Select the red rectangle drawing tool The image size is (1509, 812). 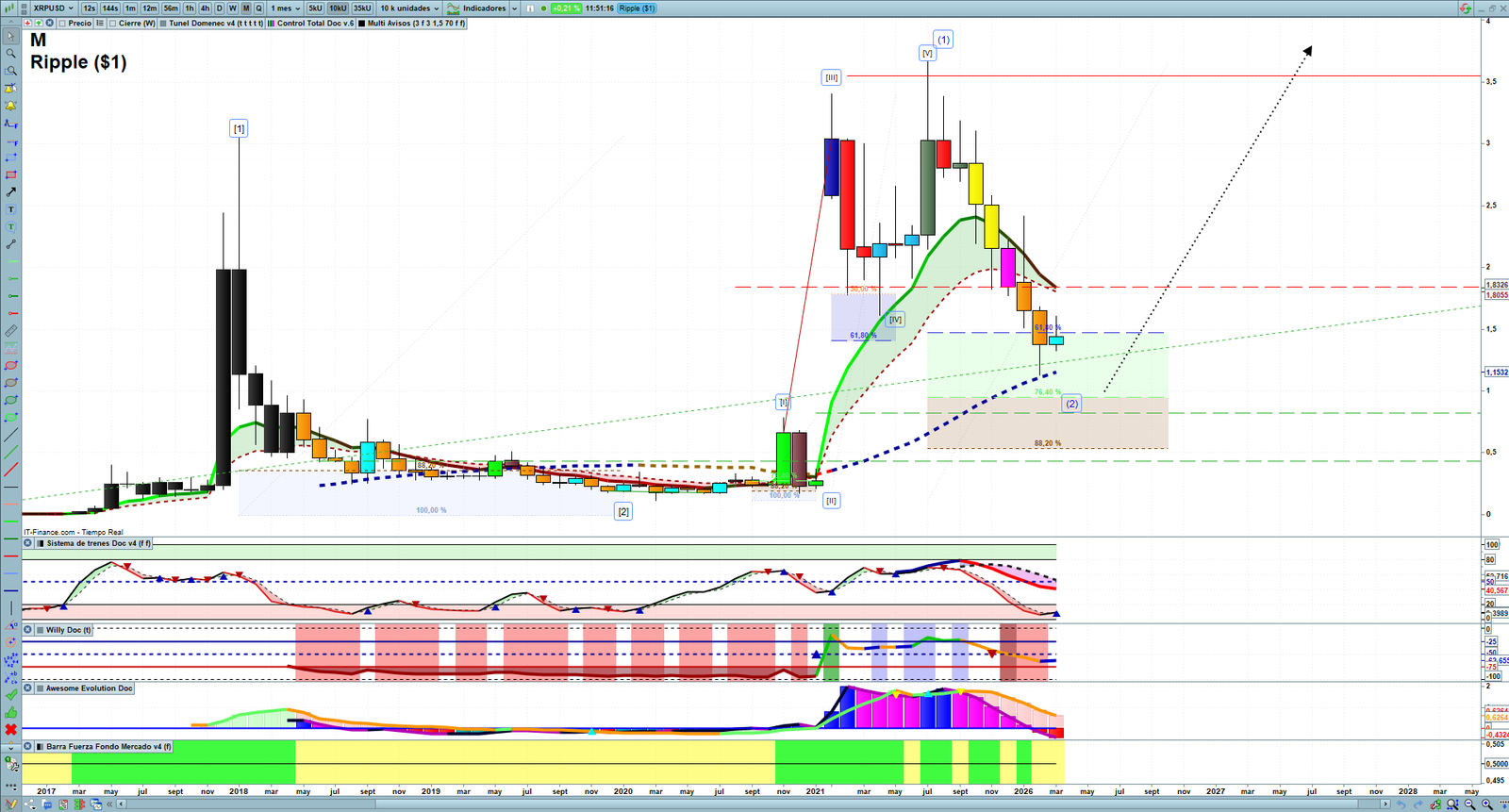[10, 175]
